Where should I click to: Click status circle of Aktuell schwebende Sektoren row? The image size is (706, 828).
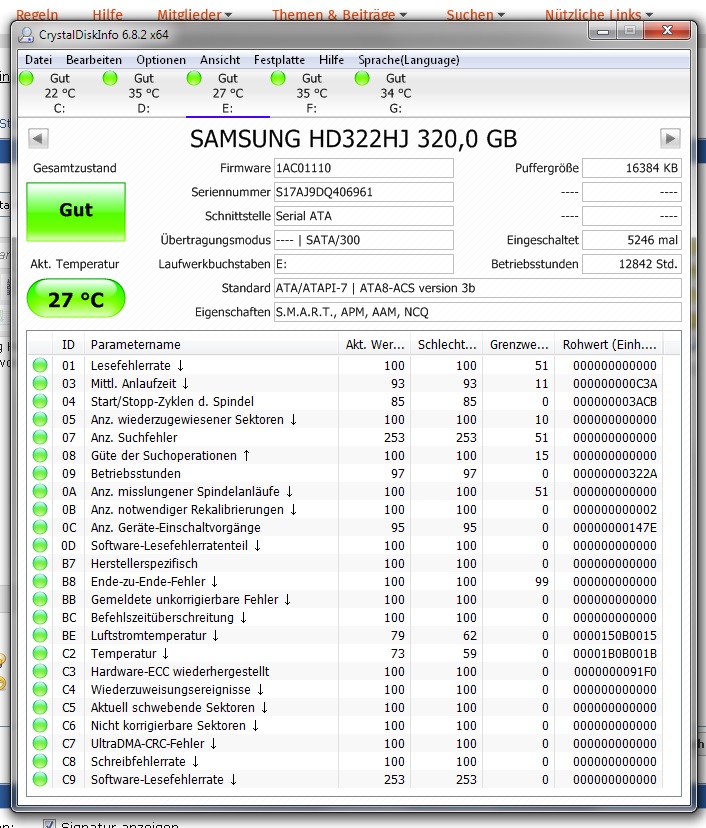point(40,707)
